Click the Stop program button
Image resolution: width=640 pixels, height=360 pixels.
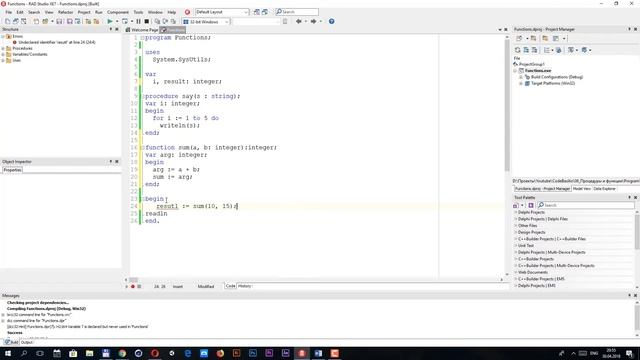coord(147,21)
